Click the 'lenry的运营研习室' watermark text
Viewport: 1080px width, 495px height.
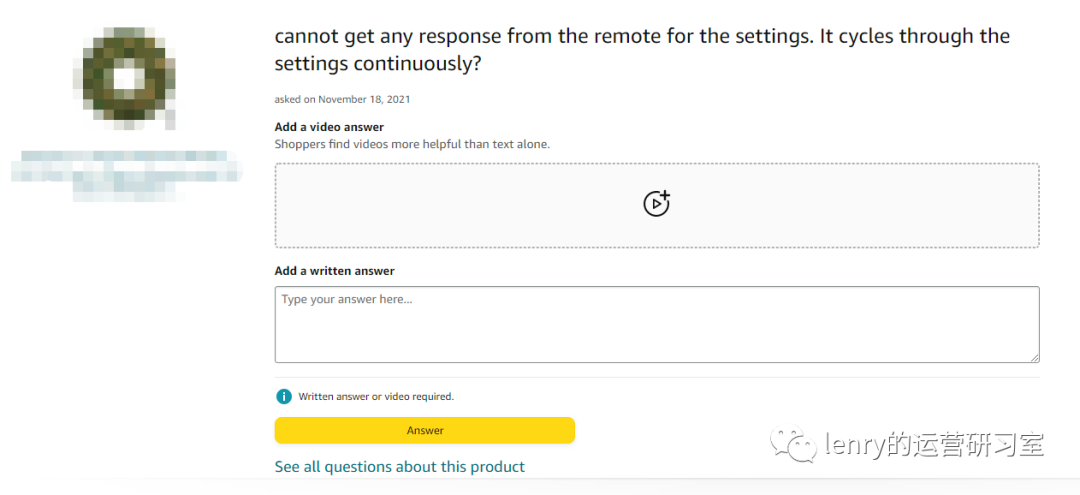coord(935,445)
